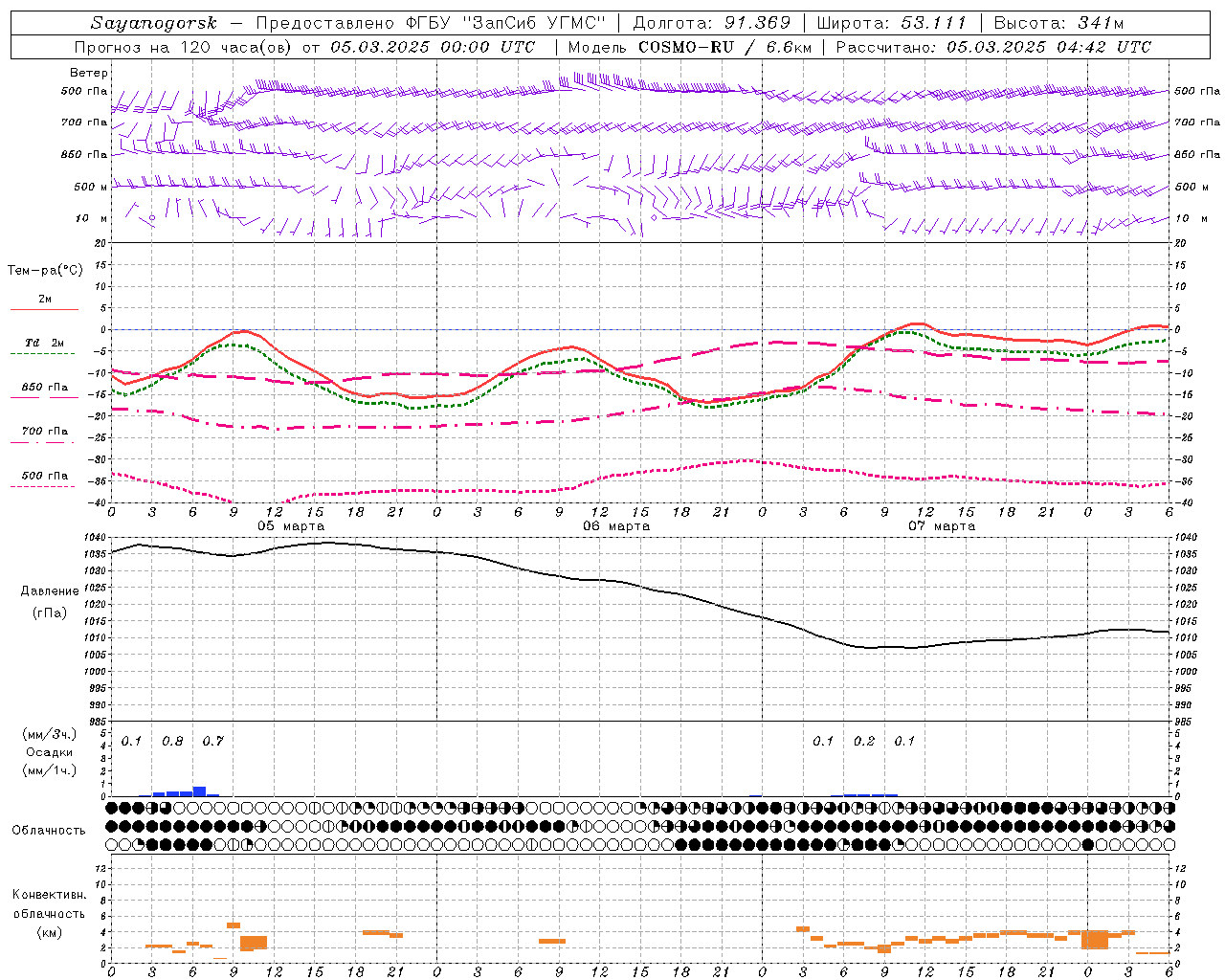Click the dashed line sample under 'Td 2м'
1225x980 pixels.
click(43, 353)
